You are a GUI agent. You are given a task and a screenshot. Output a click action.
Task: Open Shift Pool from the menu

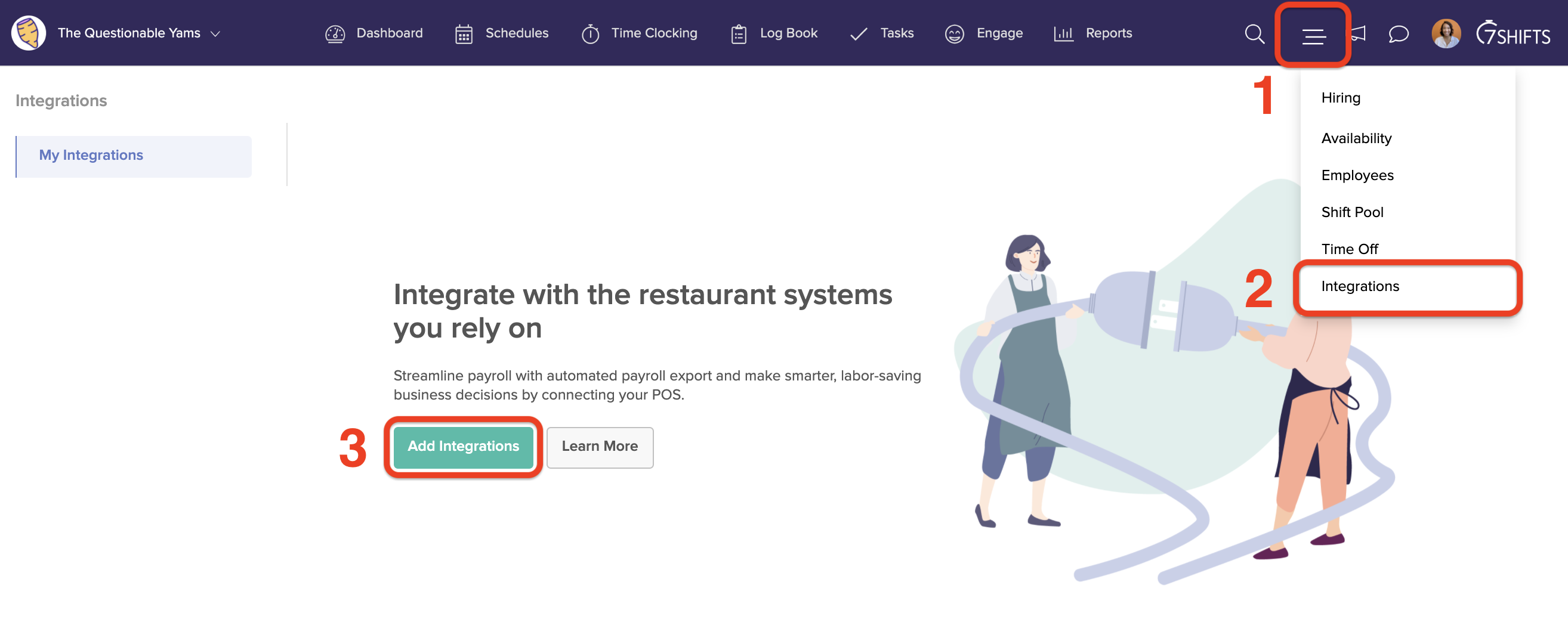pyautogui.click(x=1352, y=212)
